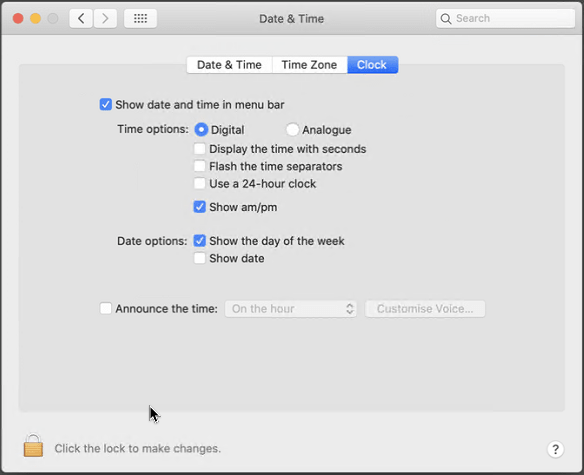
Task: Click the red close window button
Action: coord(18,18)
